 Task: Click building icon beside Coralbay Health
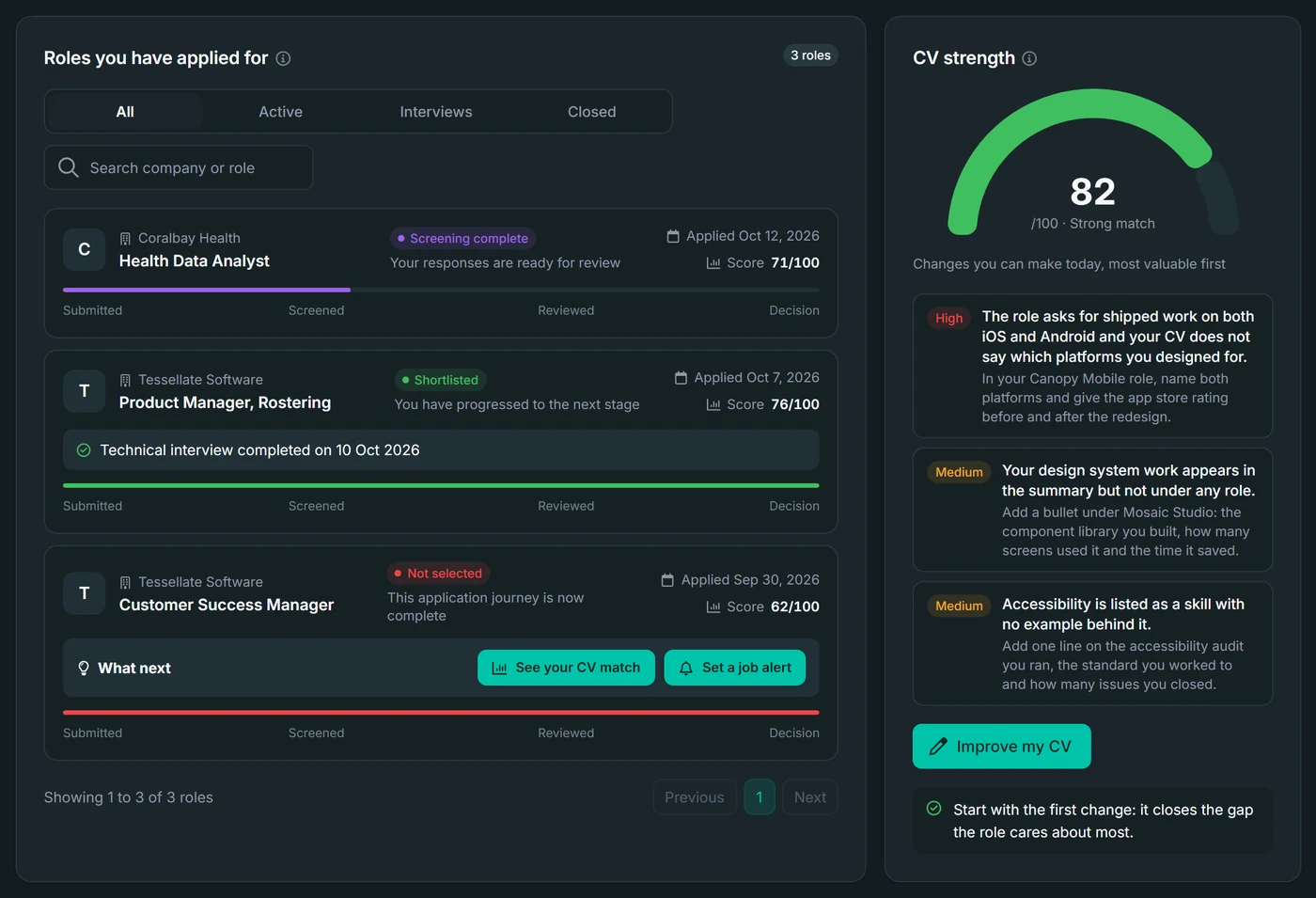tap(125, 239)
